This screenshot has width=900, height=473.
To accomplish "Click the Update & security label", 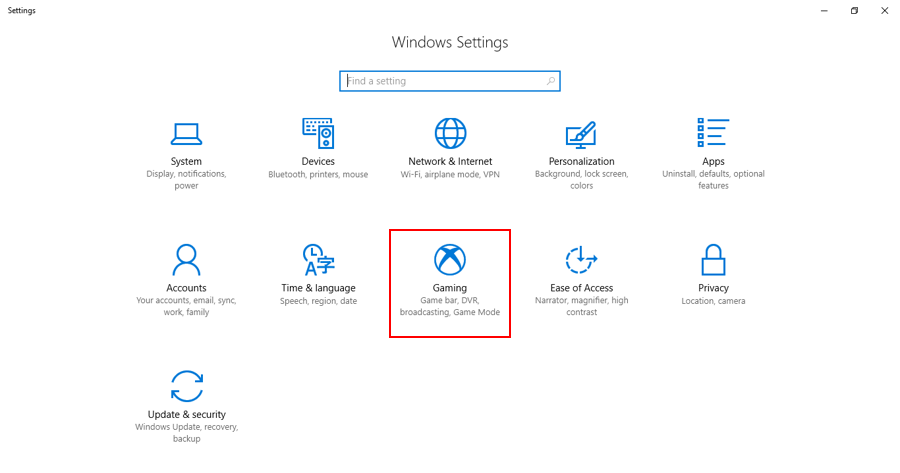I will 187,414.
